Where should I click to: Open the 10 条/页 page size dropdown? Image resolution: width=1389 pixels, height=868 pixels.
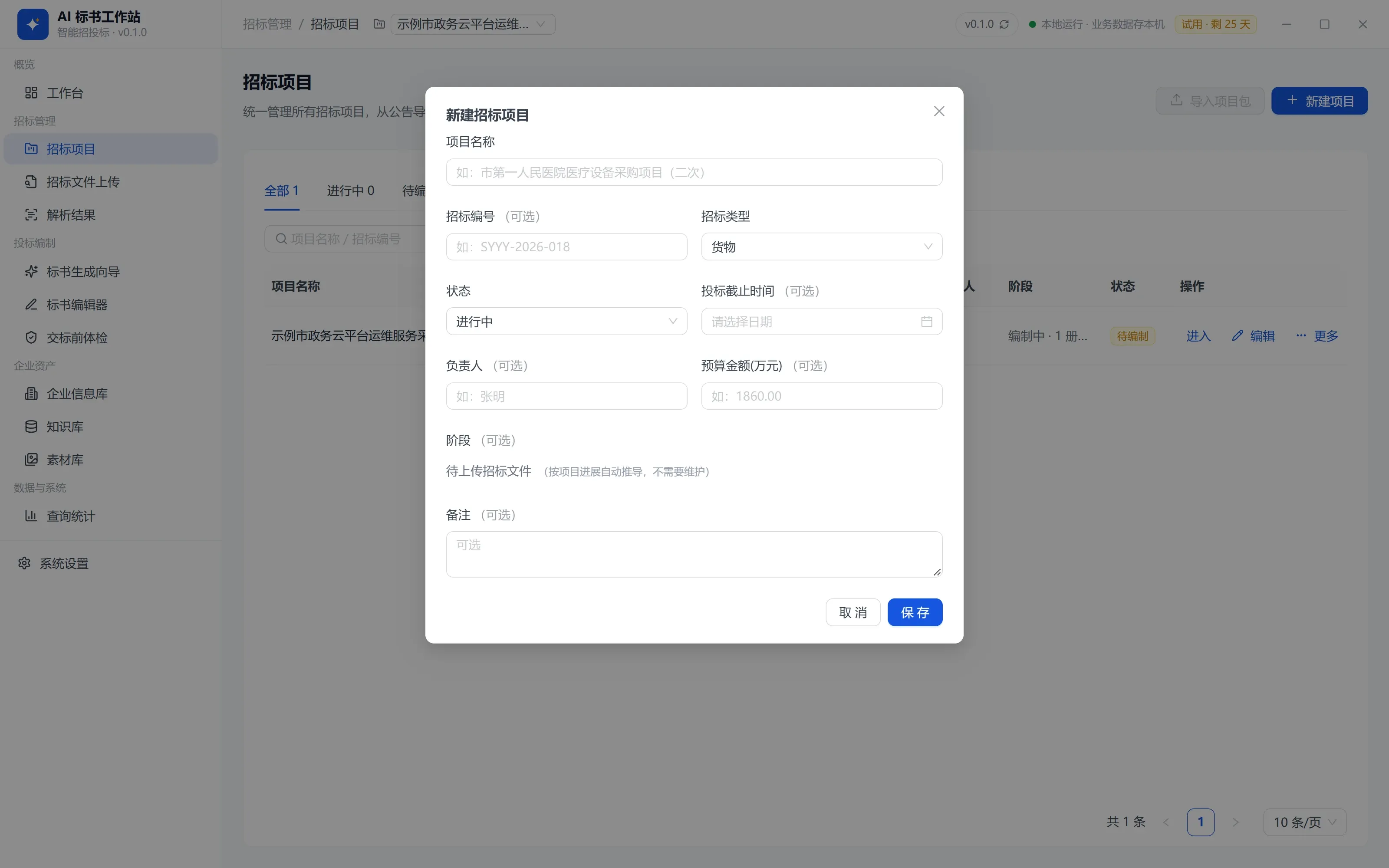click(x=1305, y=822)
